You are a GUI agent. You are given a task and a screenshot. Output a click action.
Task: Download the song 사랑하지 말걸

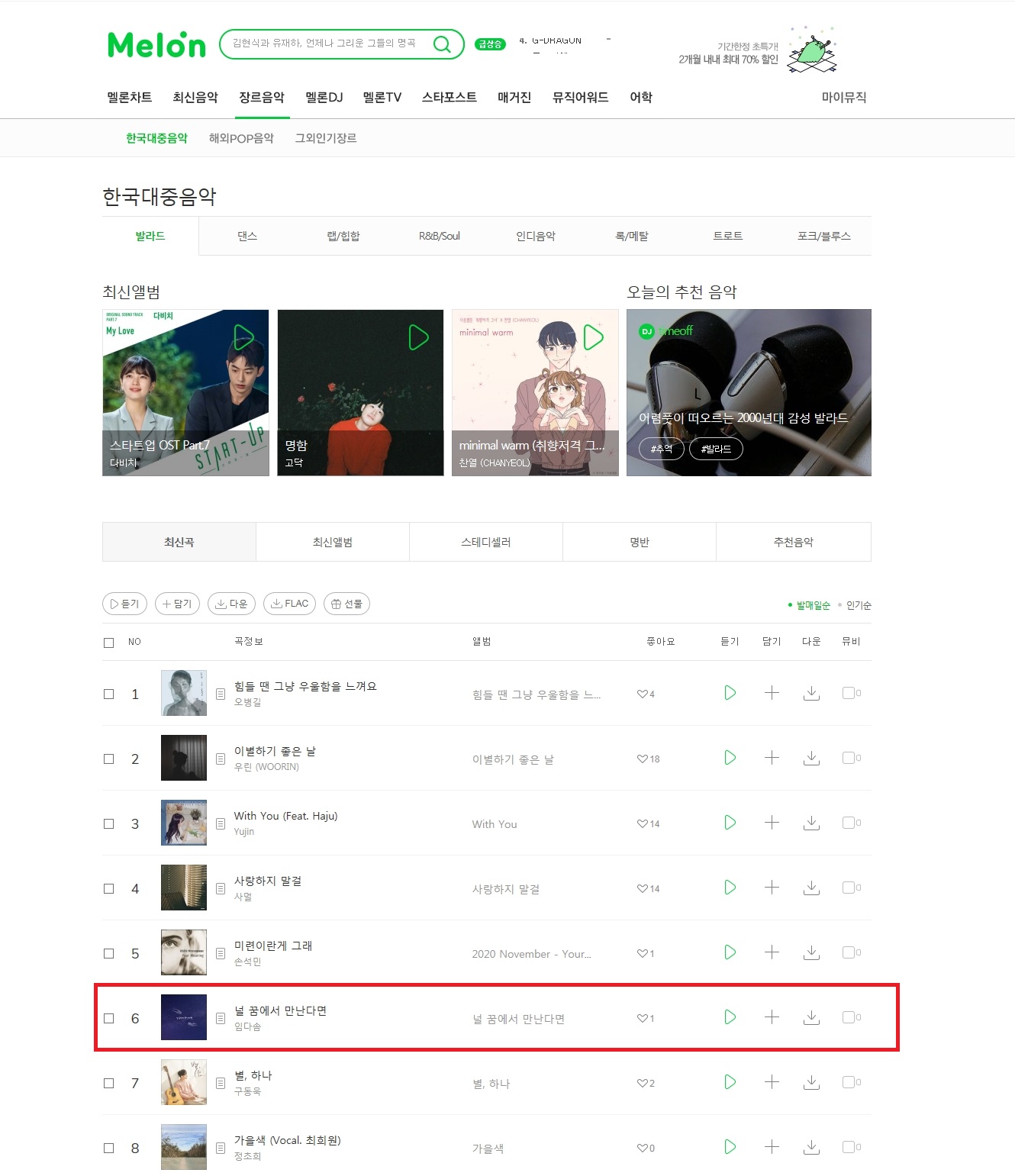click(x=811, y=888)
